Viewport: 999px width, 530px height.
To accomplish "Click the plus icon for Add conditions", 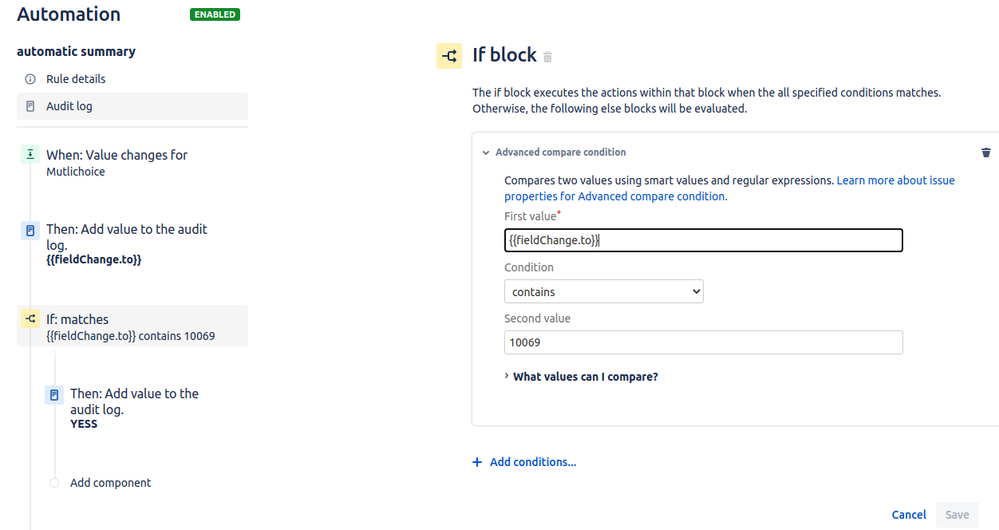I will 477,462.
